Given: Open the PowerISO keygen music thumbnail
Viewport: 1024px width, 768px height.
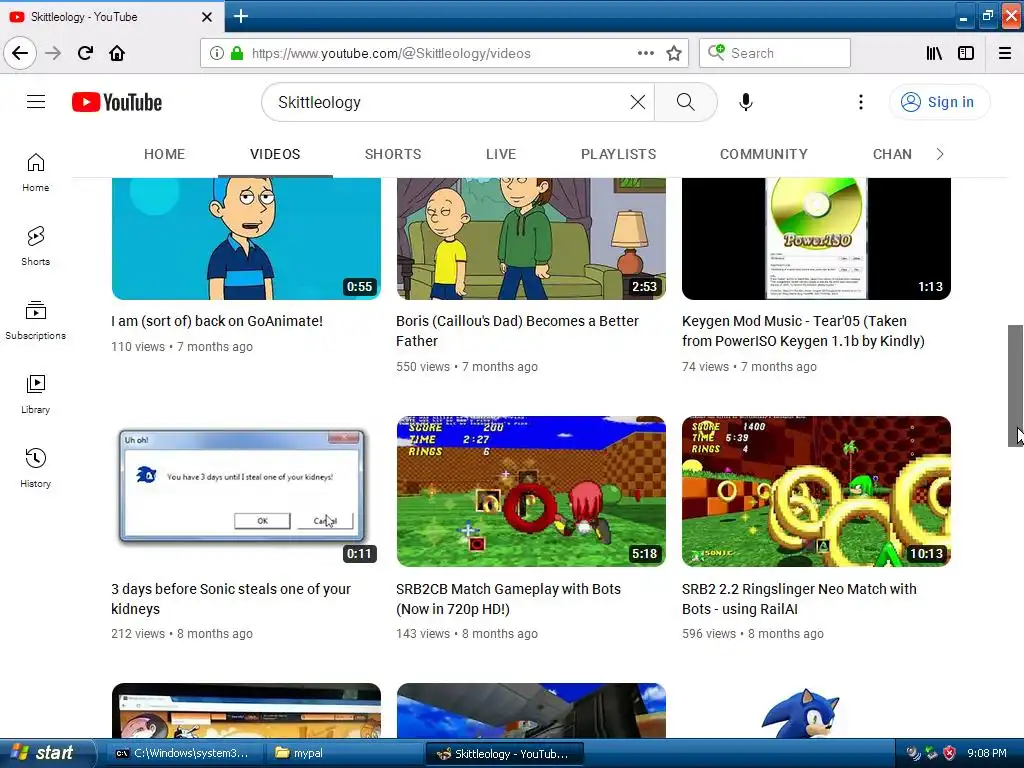Looking at the screenshot, I should tap(816, 238).
